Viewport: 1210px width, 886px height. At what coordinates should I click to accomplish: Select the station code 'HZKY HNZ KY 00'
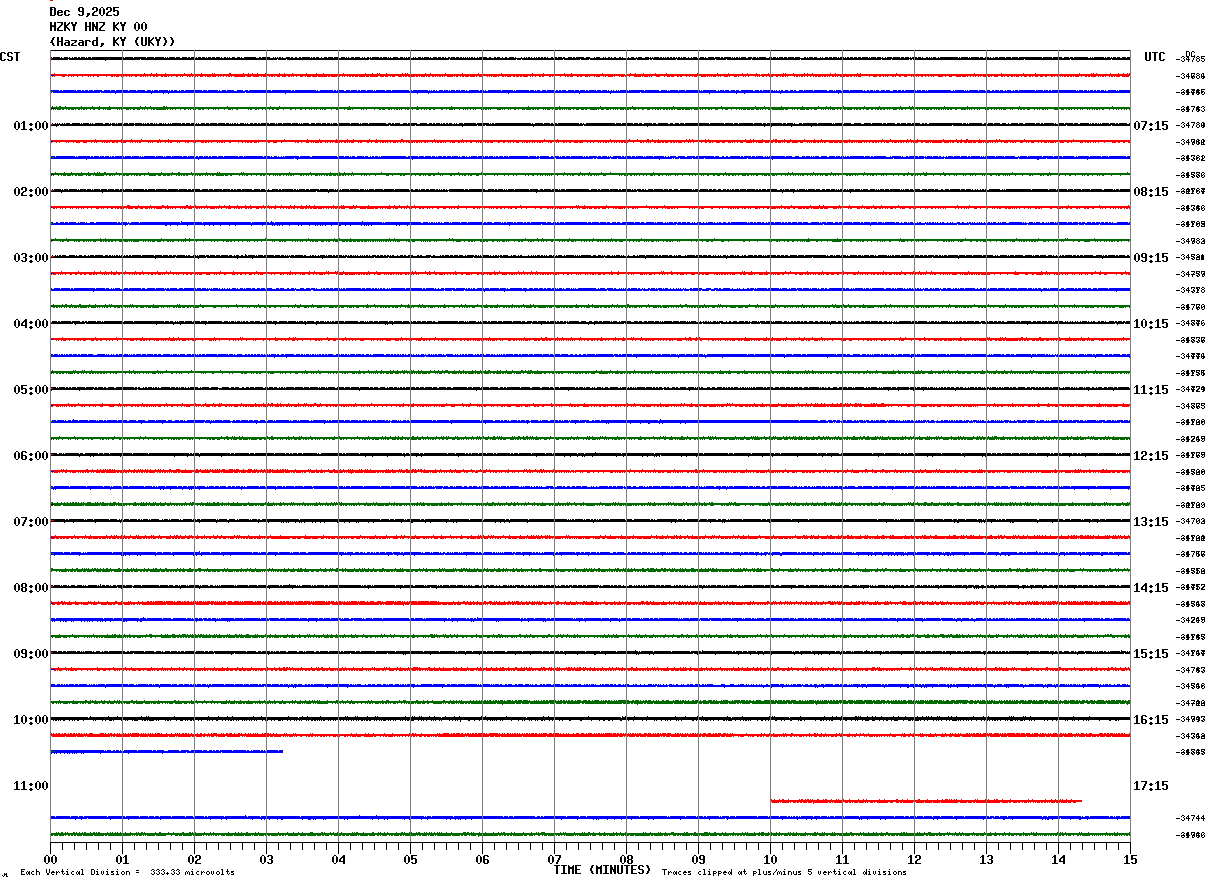(x=98, y=27)
